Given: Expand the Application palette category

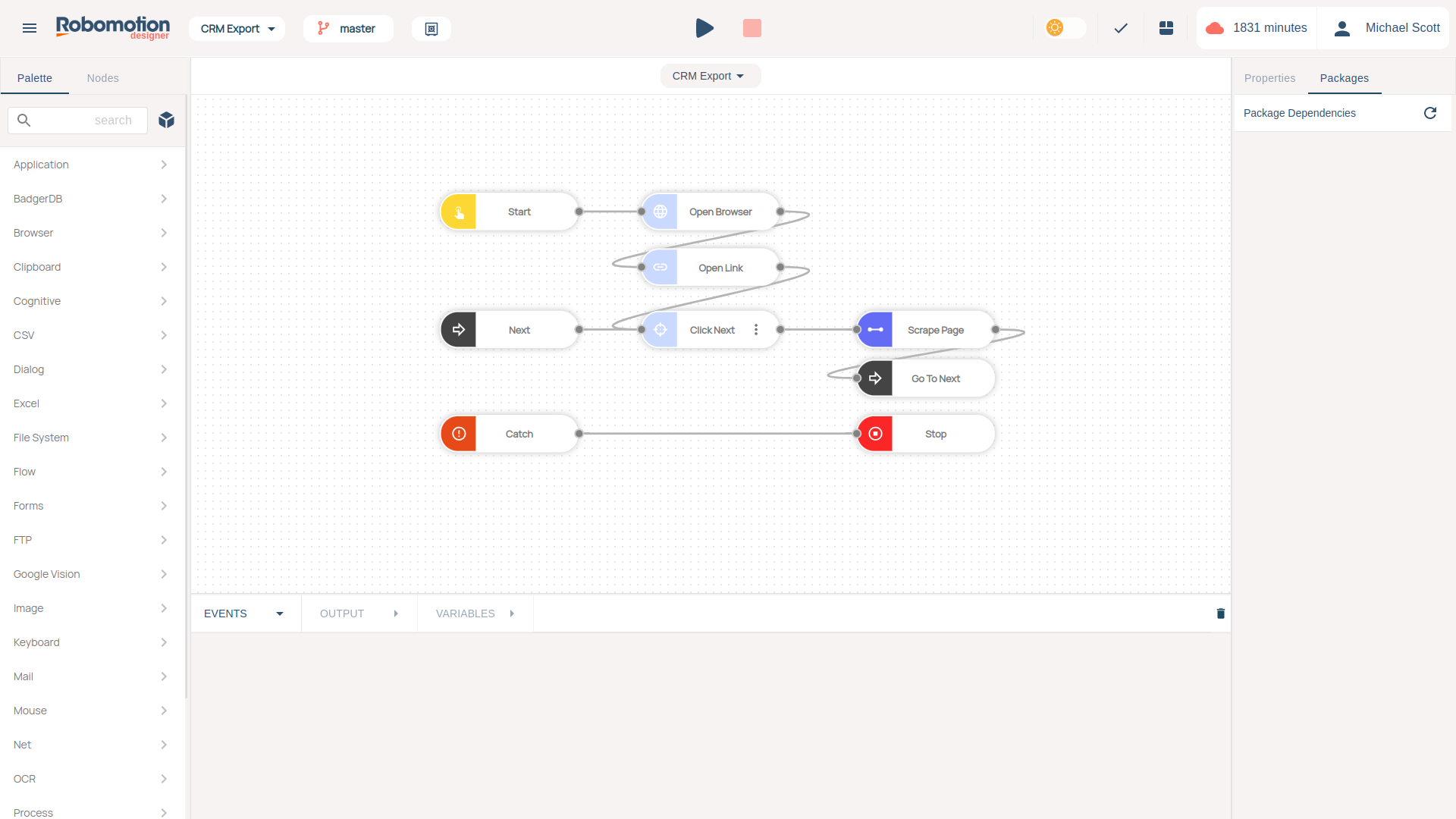Looking at the screenshot, I should (91, 165).
